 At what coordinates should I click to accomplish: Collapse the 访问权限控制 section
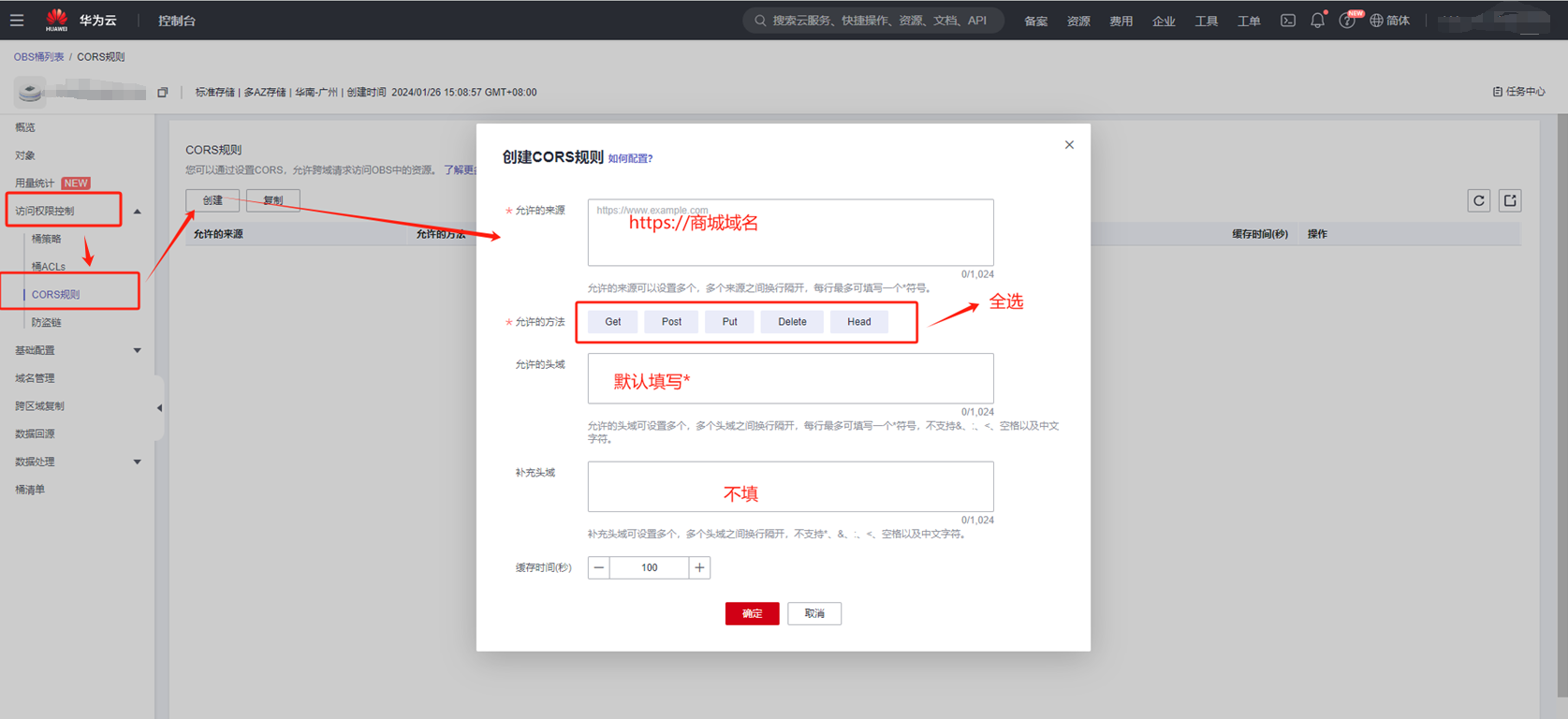138,212
